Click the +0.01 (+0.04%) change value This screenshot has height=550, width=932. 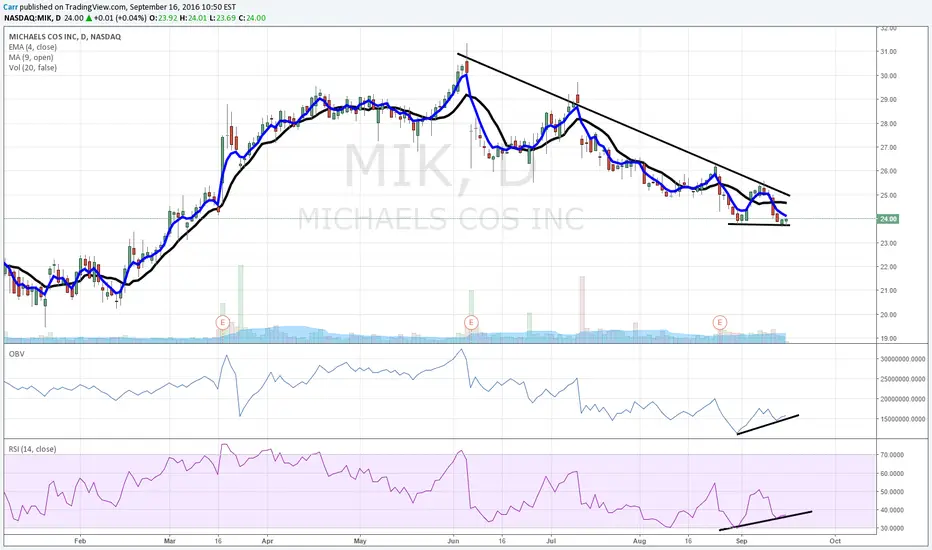[119, 18]
